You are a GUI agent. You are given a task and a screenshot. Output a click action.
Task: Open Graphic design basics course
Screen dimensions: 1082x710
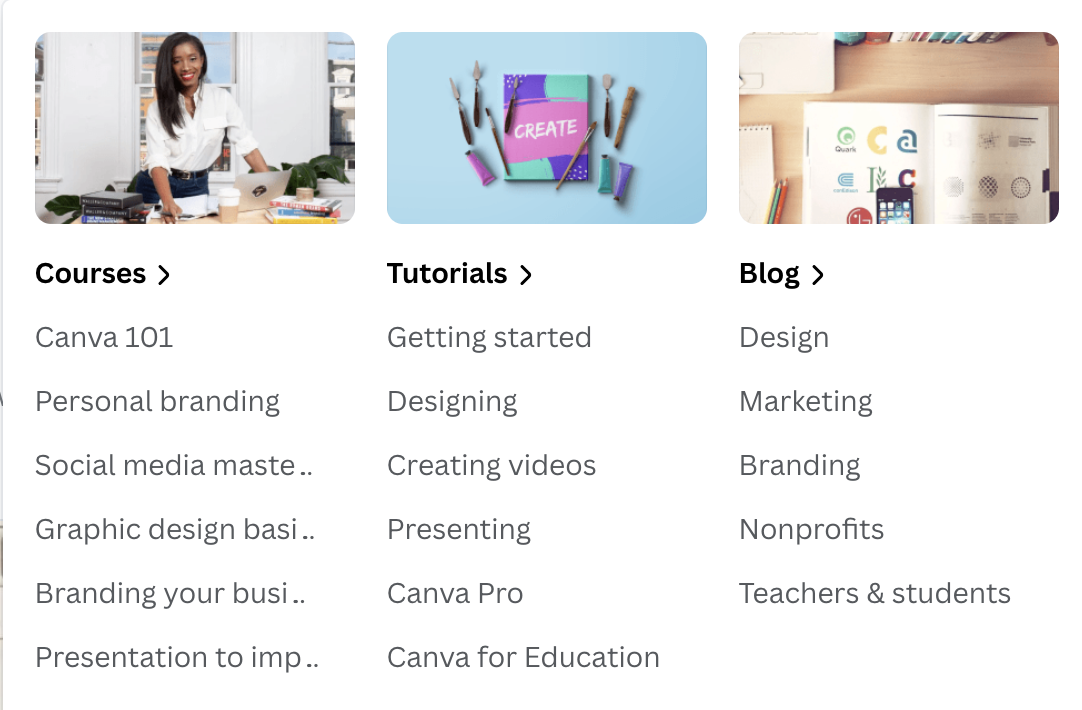click(x=175, y=530)
